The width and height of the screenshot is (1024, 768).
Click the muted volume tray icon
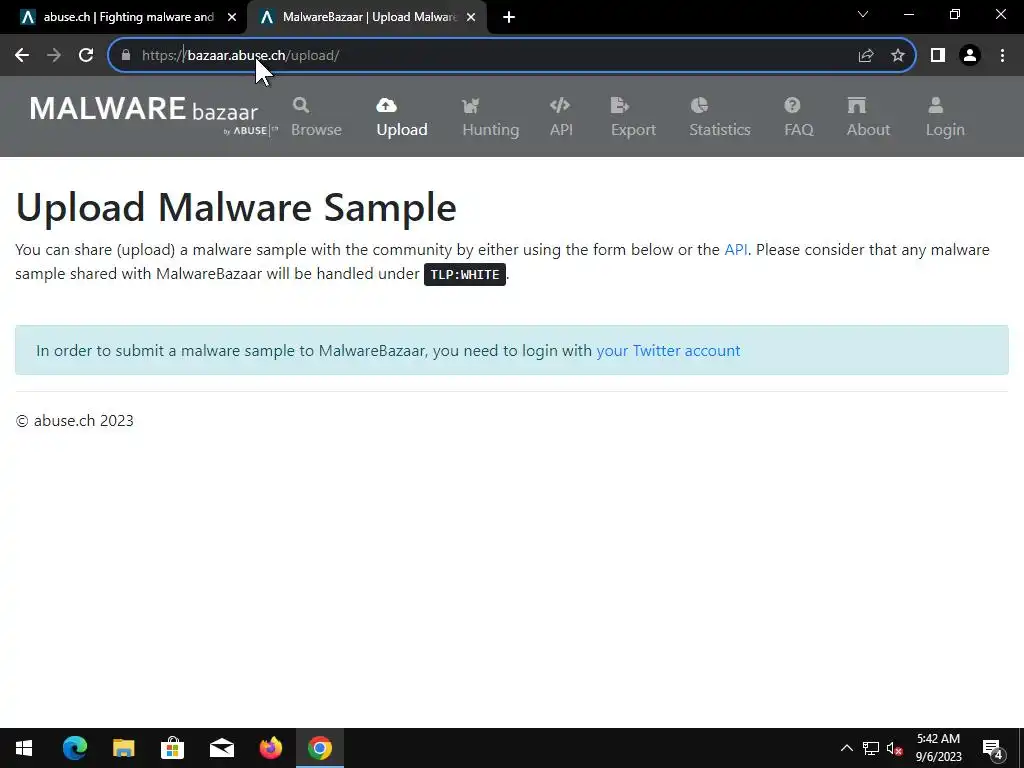(x=894, y=748)
